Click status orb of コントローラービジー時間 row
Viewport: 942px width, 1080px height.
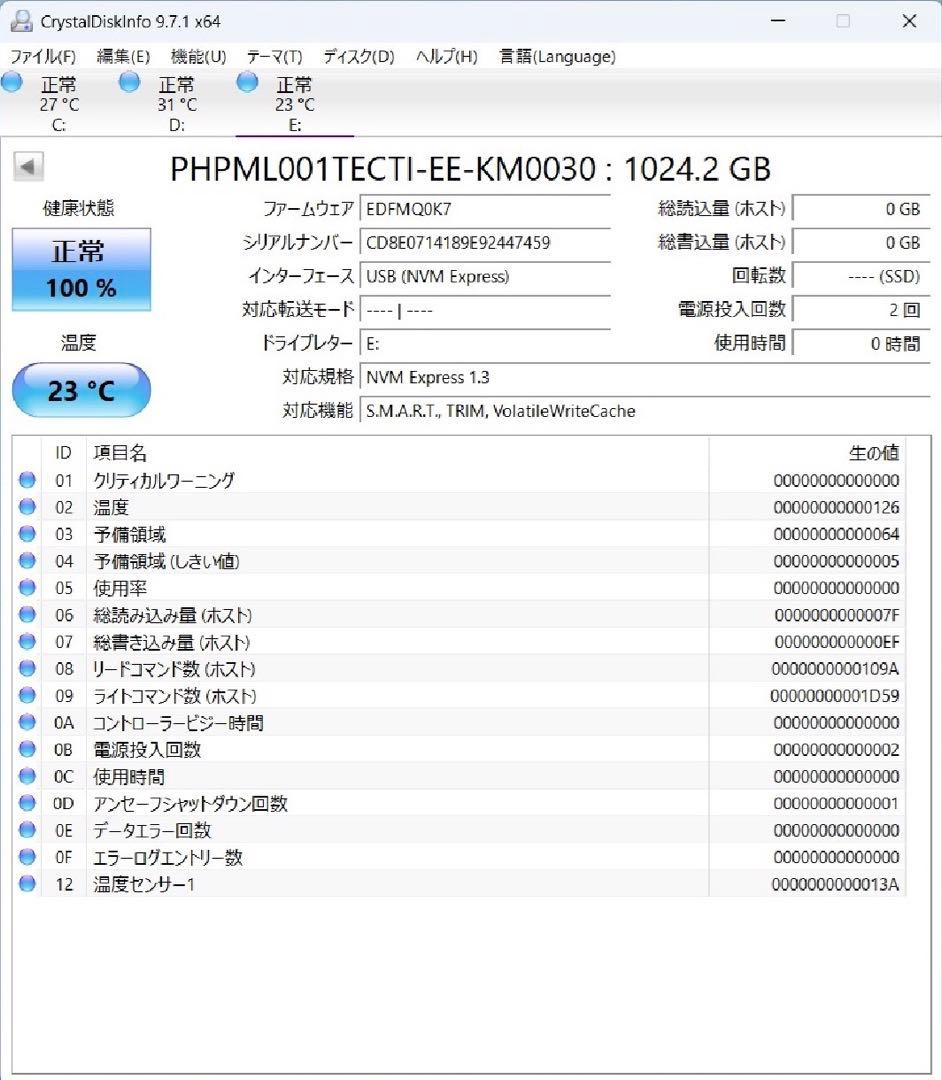point(28,722)
